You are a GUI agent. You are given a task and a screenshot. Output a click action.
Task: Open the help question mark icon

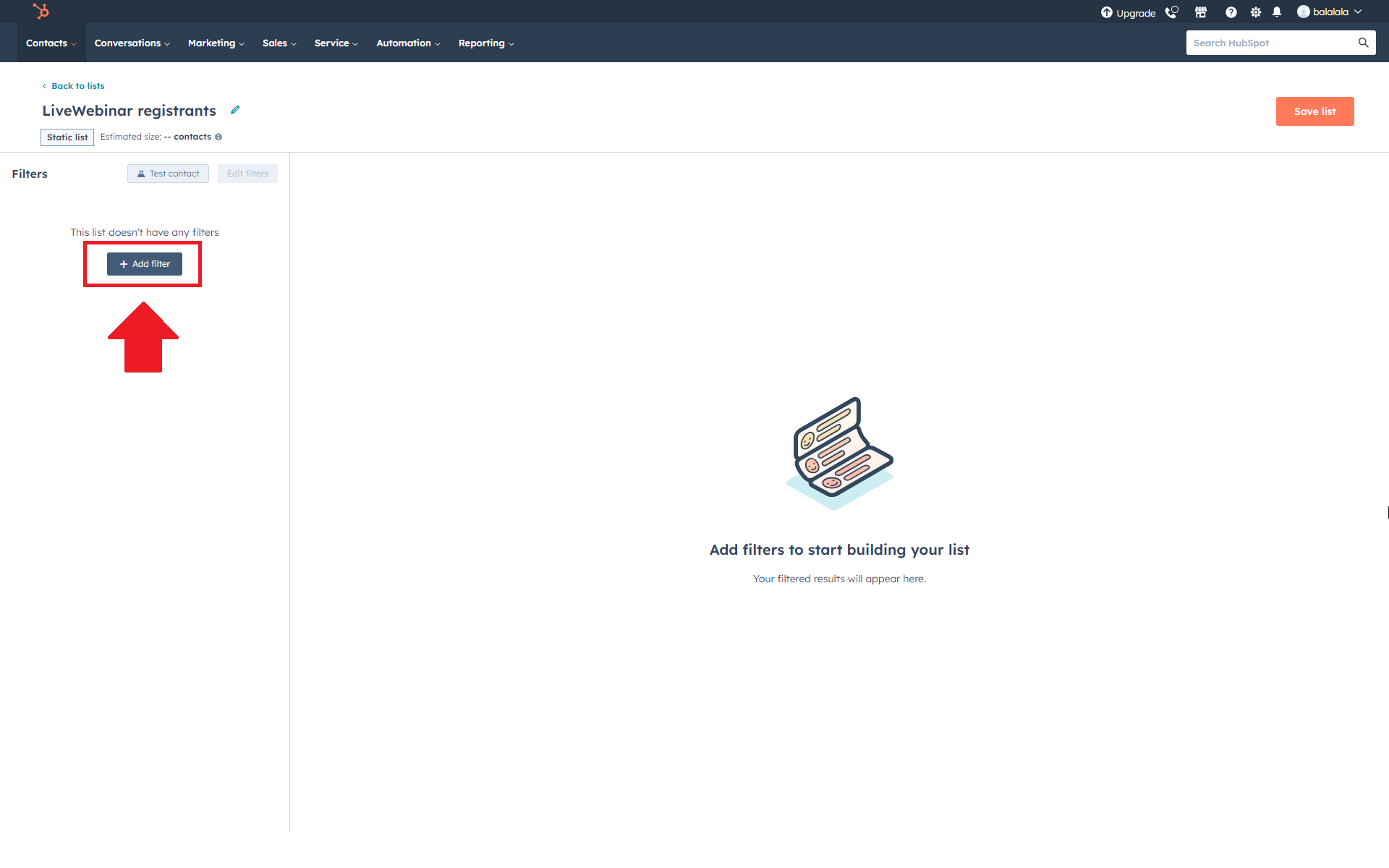click(x=1231, y=12)
